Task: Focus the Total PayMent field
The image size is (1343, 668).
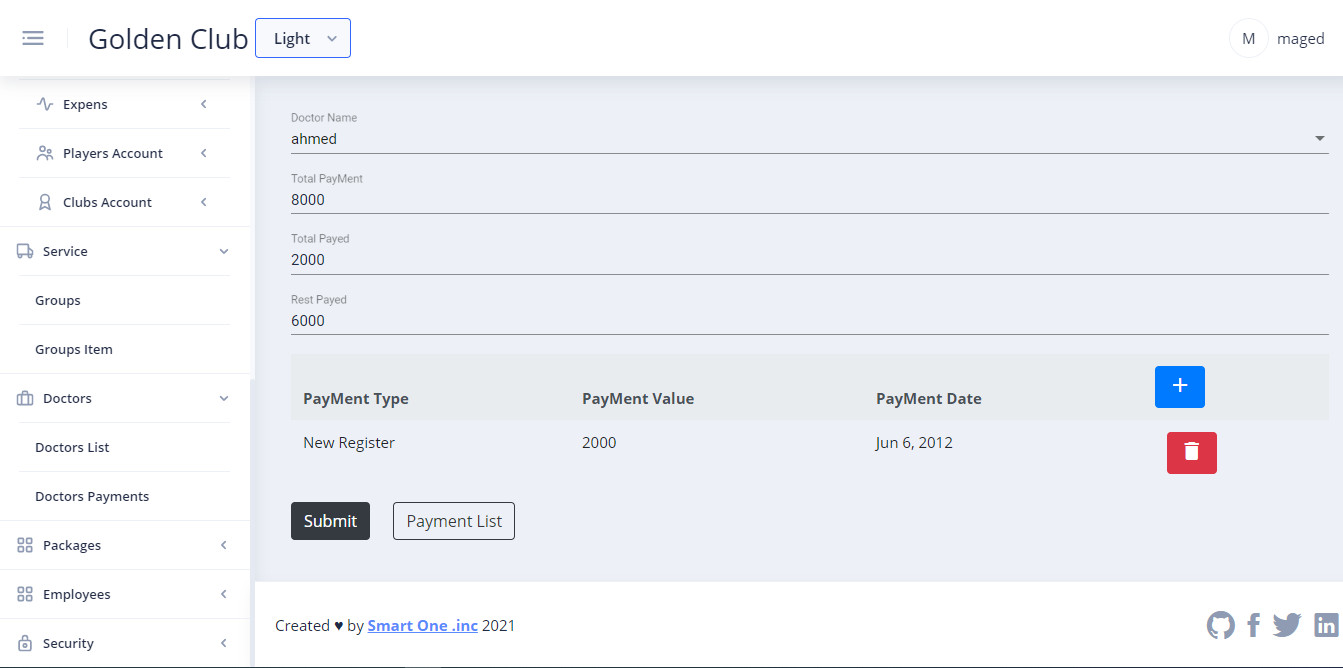Action: point(809,199)
